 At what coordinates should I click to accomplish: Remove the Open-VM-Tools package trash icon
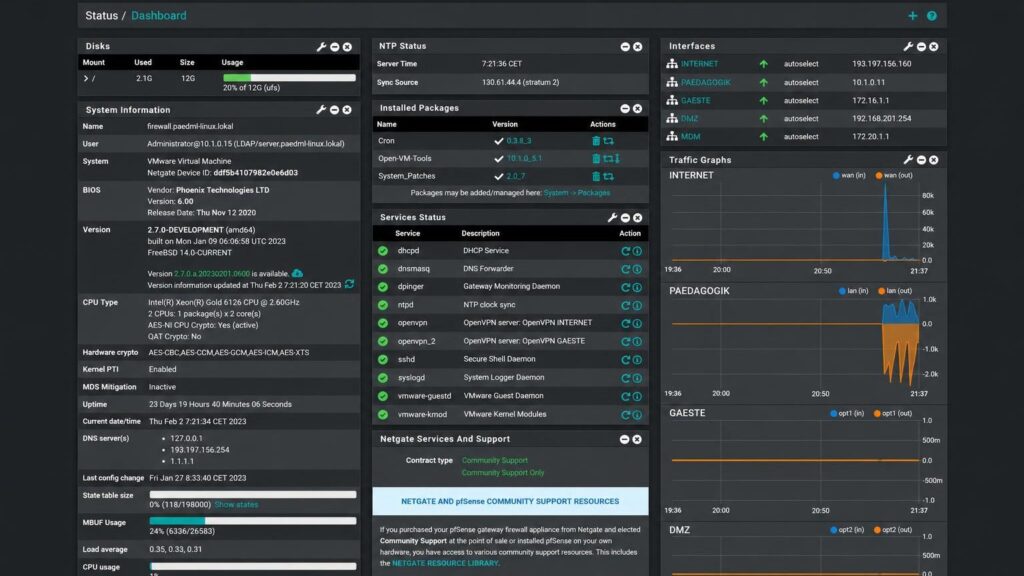click(x=596, y=159)
